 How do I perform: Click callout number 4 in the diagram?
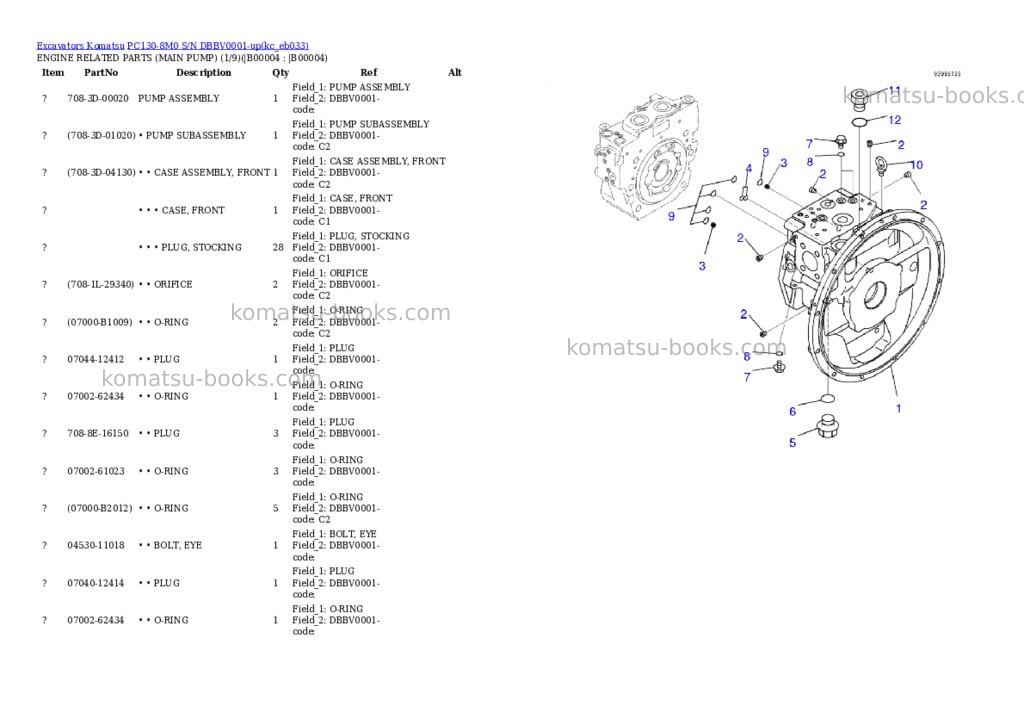pyautogui.click(x=748, y=169)
